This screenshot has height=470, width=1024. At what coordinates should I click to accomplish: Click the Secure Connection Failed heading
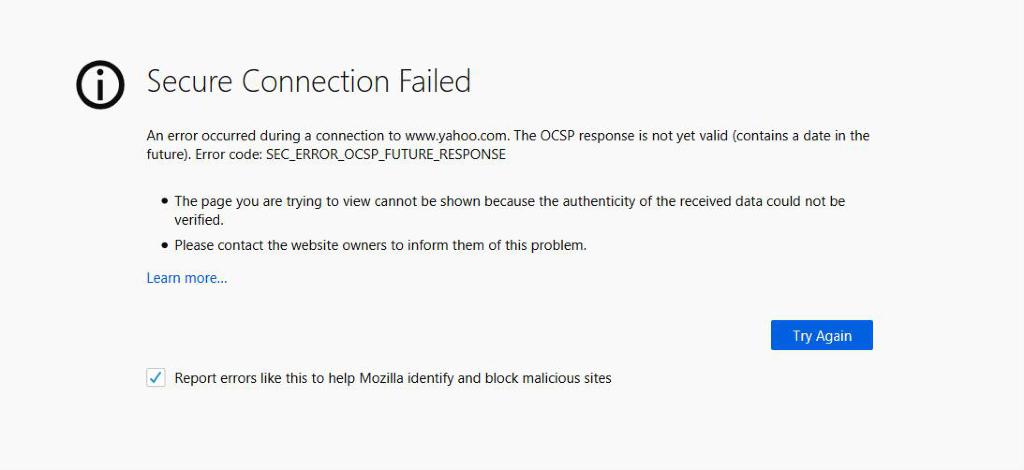point(308,82)
